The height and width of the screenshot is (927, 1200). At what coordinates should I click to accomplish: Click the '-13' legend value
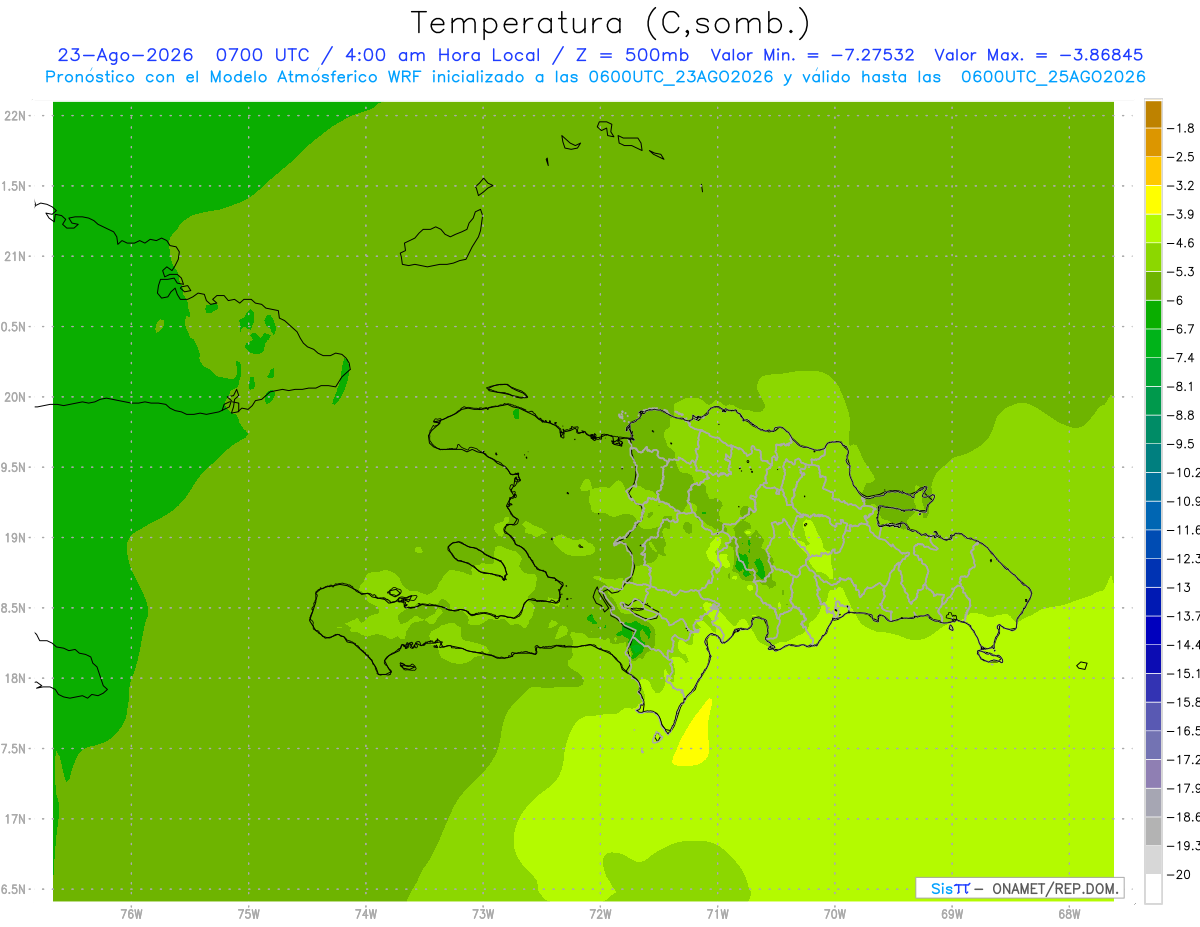[1179, 587]
